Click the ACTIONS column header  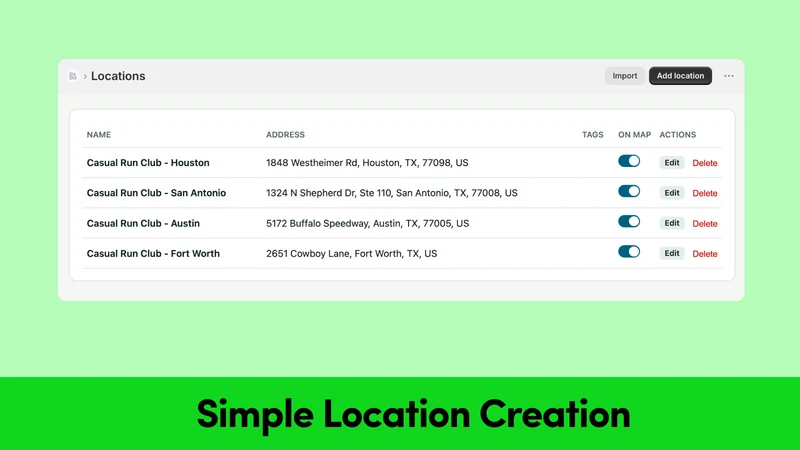click(678, 135)
